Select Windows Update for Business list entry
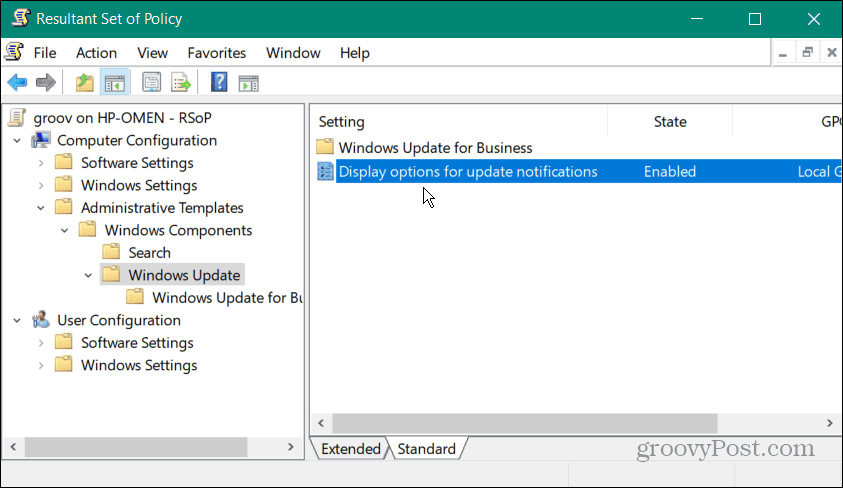 click(x=435, y=148)
